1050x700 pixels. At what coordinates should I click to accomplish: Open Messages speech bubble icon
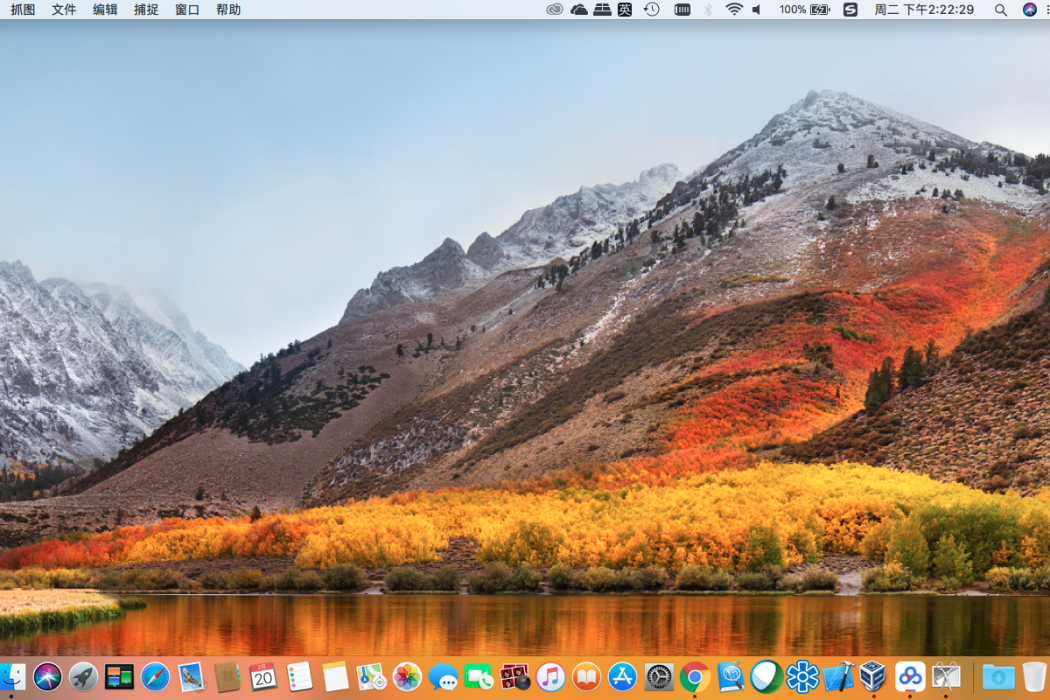coord(443,677)
